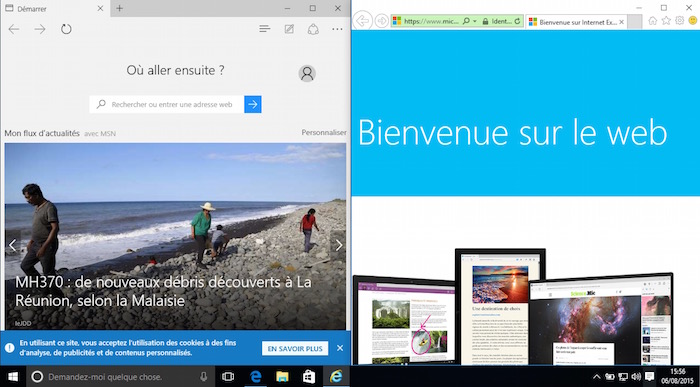This screenshot has height=387, width=700.
Task: Go back in the Edge browser
Action: coord(14,29)
